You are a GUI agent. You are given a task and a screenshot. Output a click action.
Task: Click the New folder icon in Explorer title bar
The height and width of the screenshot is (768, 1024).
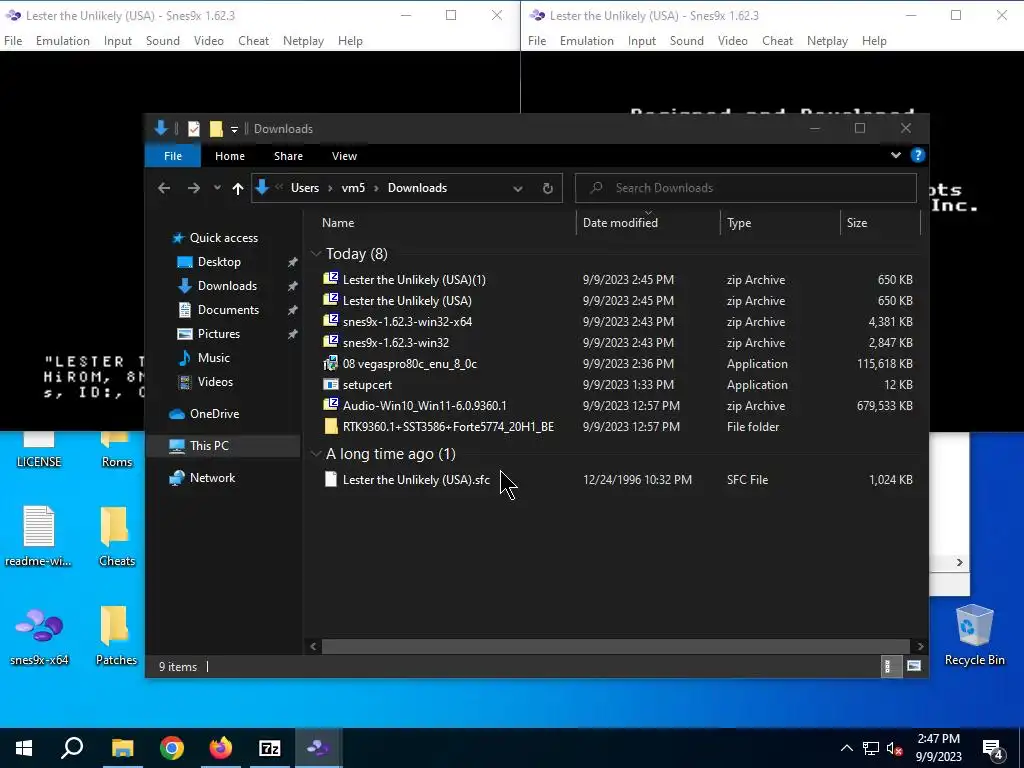click(216, 129)
